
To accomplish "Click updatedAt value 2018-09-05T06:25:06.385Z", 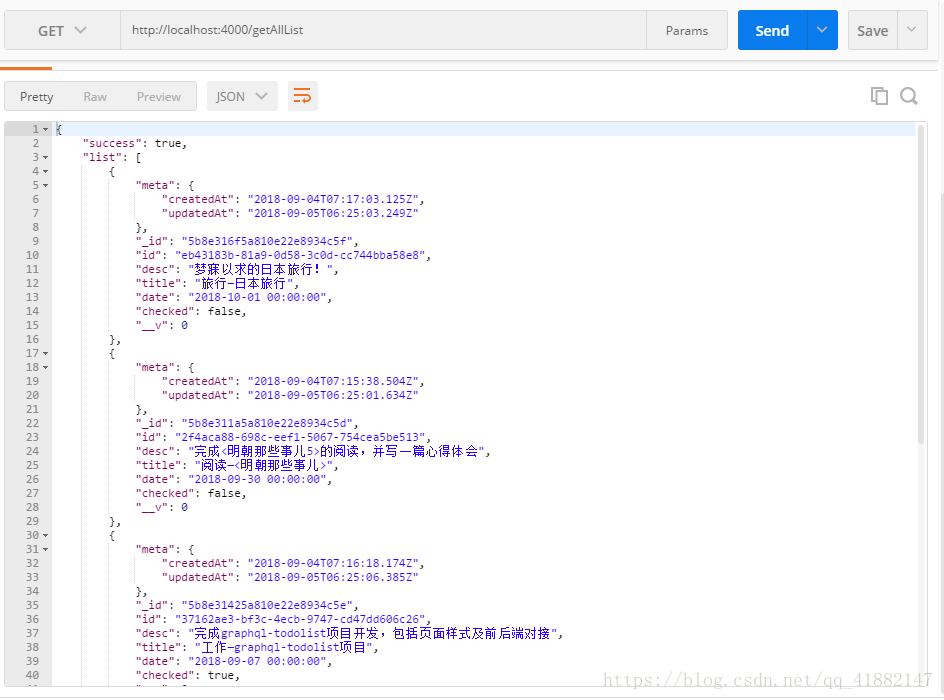I will [333, 577].
